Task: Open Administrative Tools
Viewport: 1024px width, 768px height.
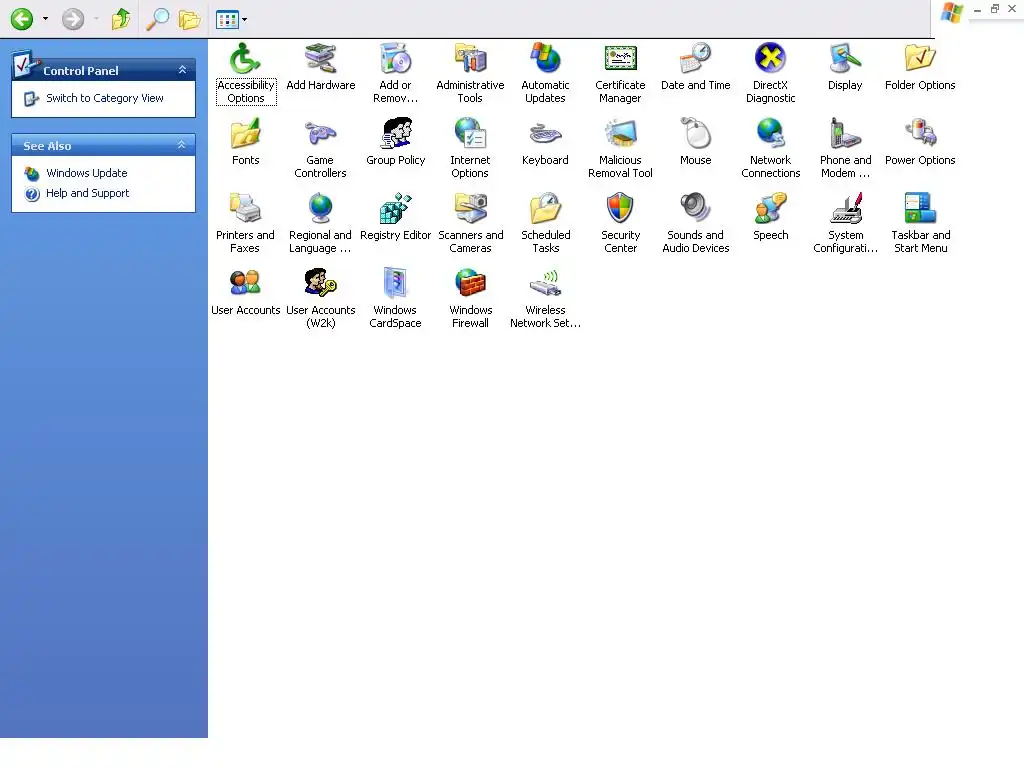Action: click(470, 73)
